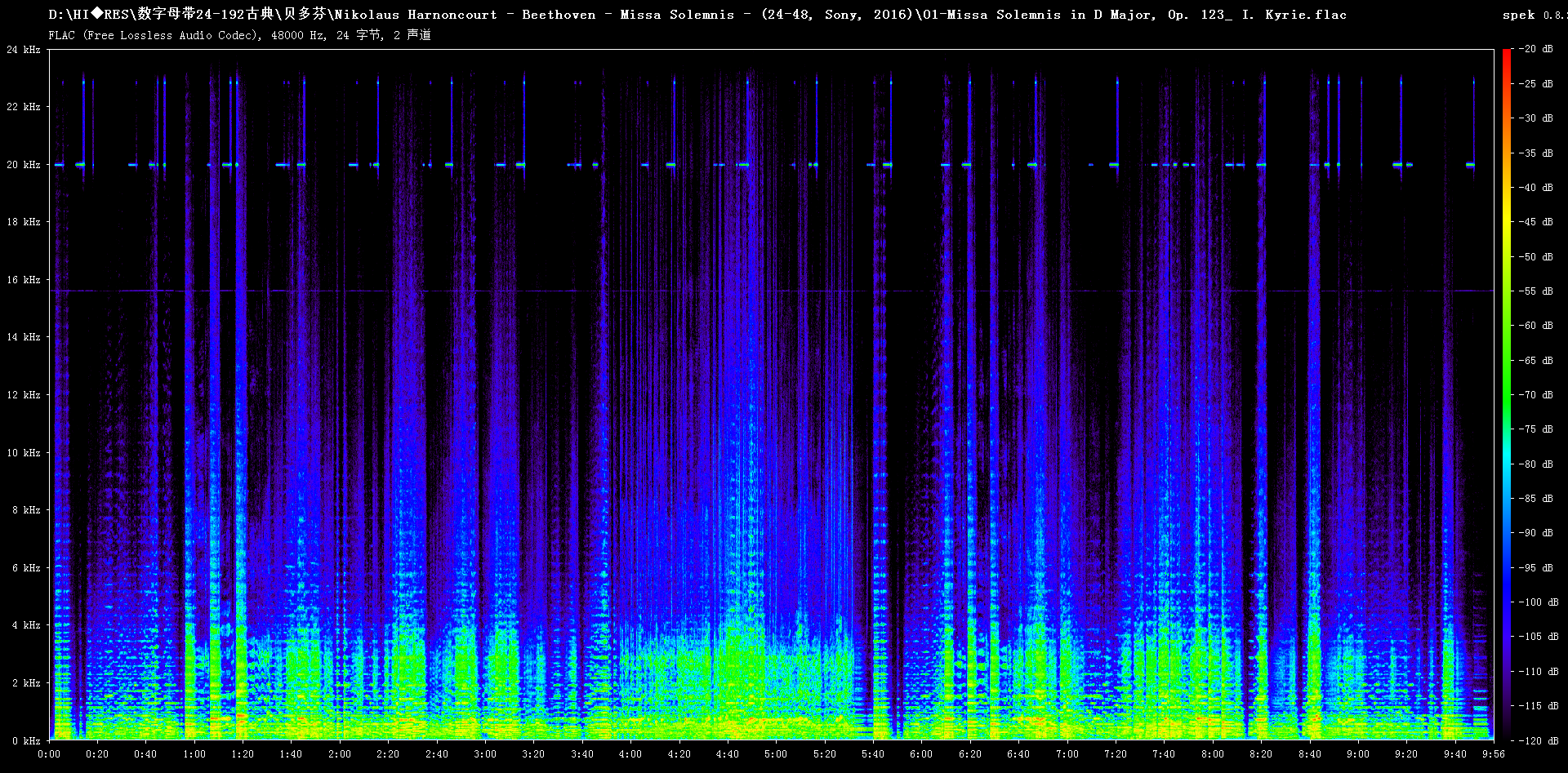Select the -45 dB scale label
1568x773 pixels.
[x=1536, y=222]
